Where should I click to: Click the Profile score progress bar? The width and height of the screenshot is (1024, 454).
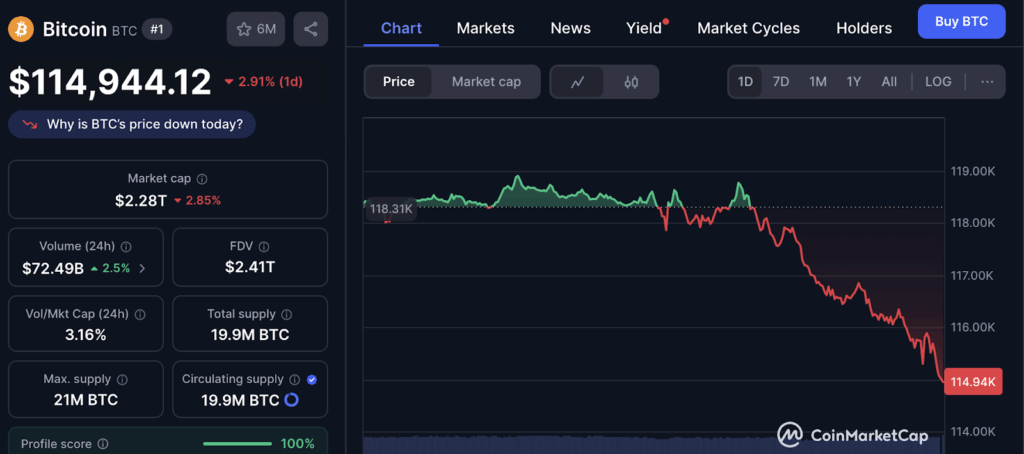coord(236,444)
